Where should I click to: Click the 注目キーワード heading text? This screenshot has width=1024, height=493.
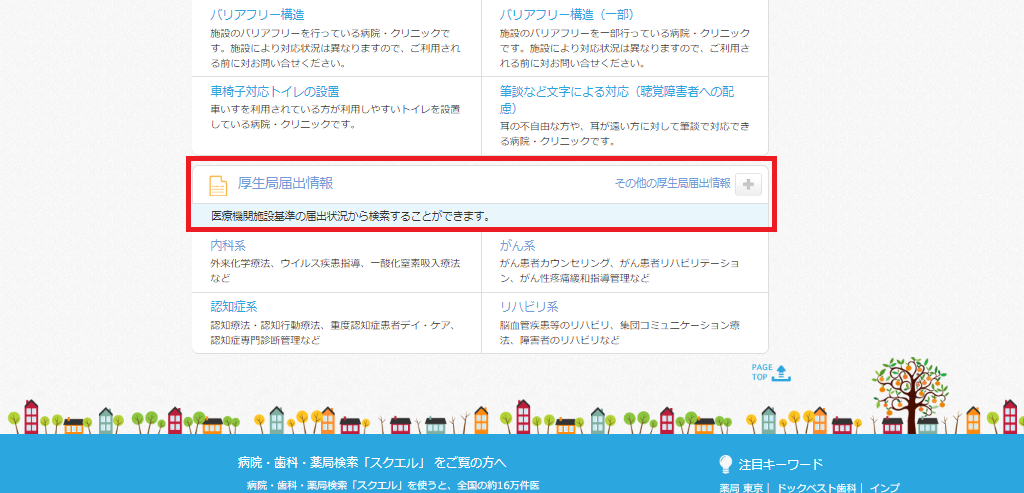781,464
